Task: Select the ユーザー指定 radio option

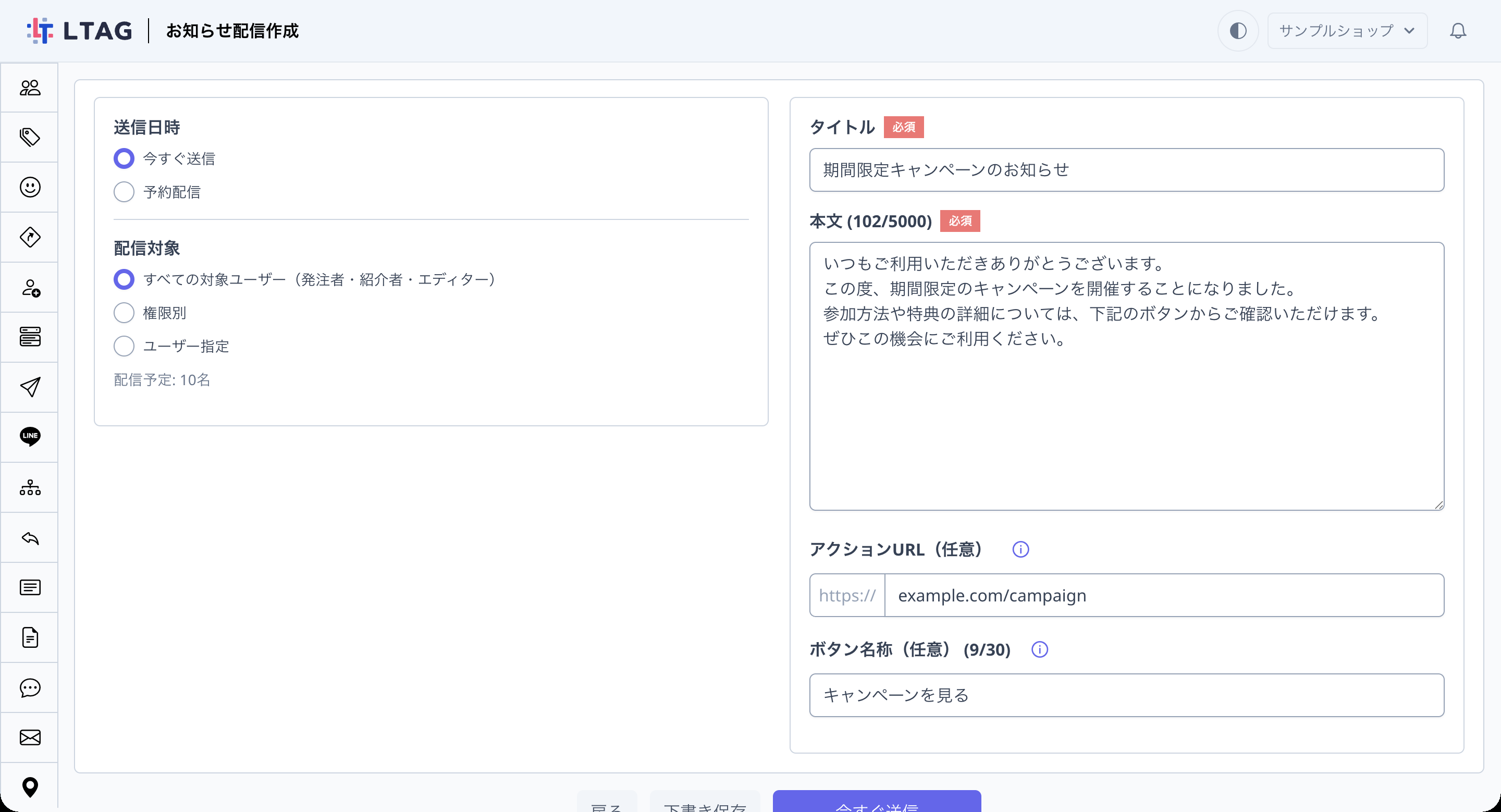Action: coord(124,346)
